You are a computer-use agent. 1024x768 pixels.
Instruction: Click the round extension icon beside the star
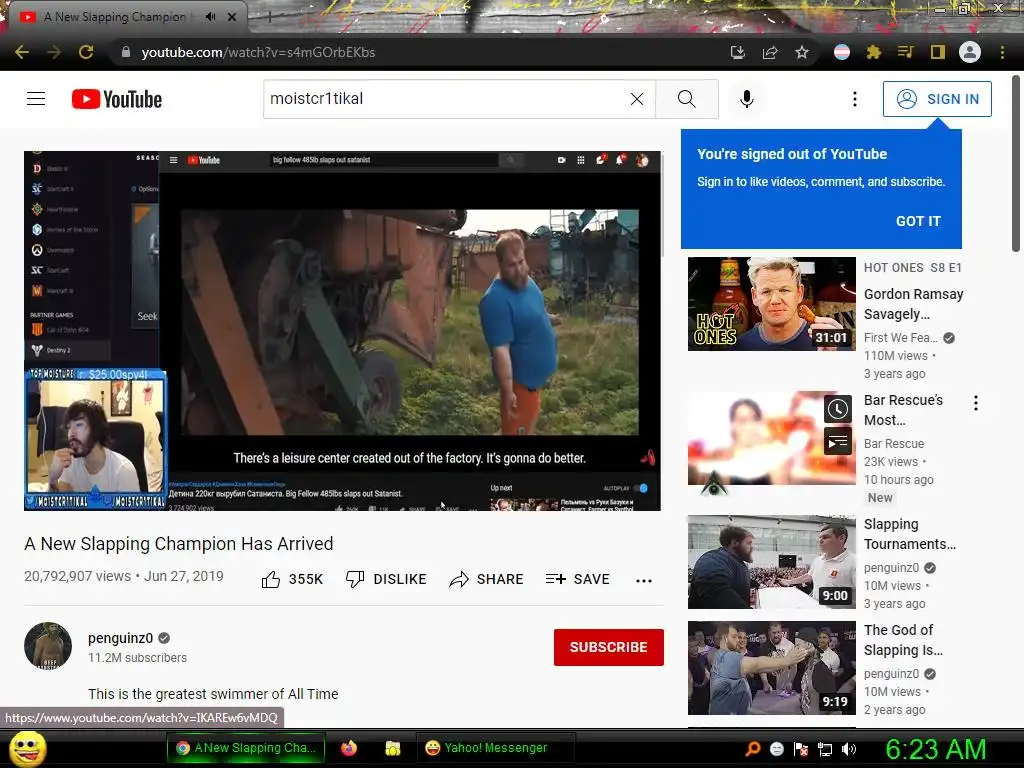(842, 52)
